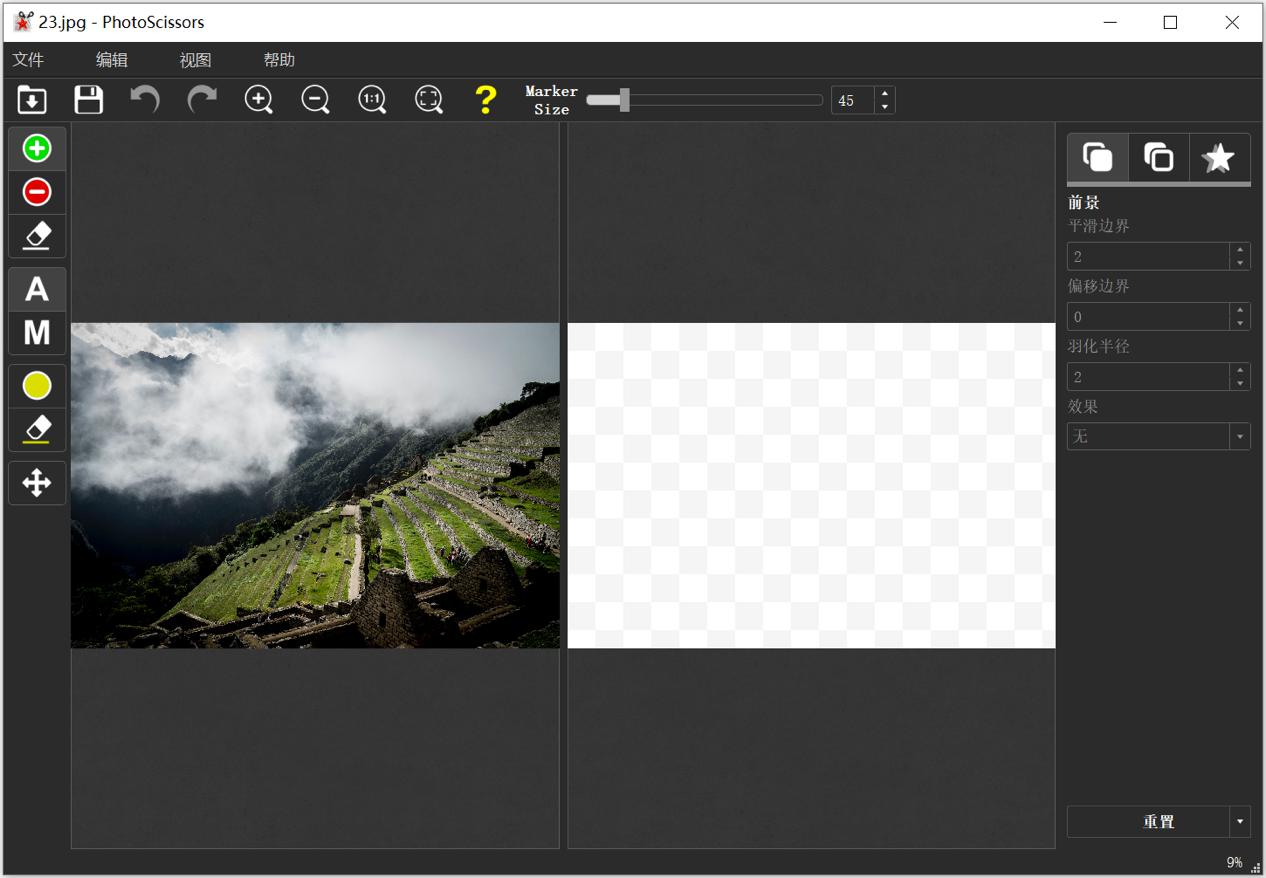Open the 效果 dropdown list
This screenshot has height=878, width=1266.
(1240, 437)
